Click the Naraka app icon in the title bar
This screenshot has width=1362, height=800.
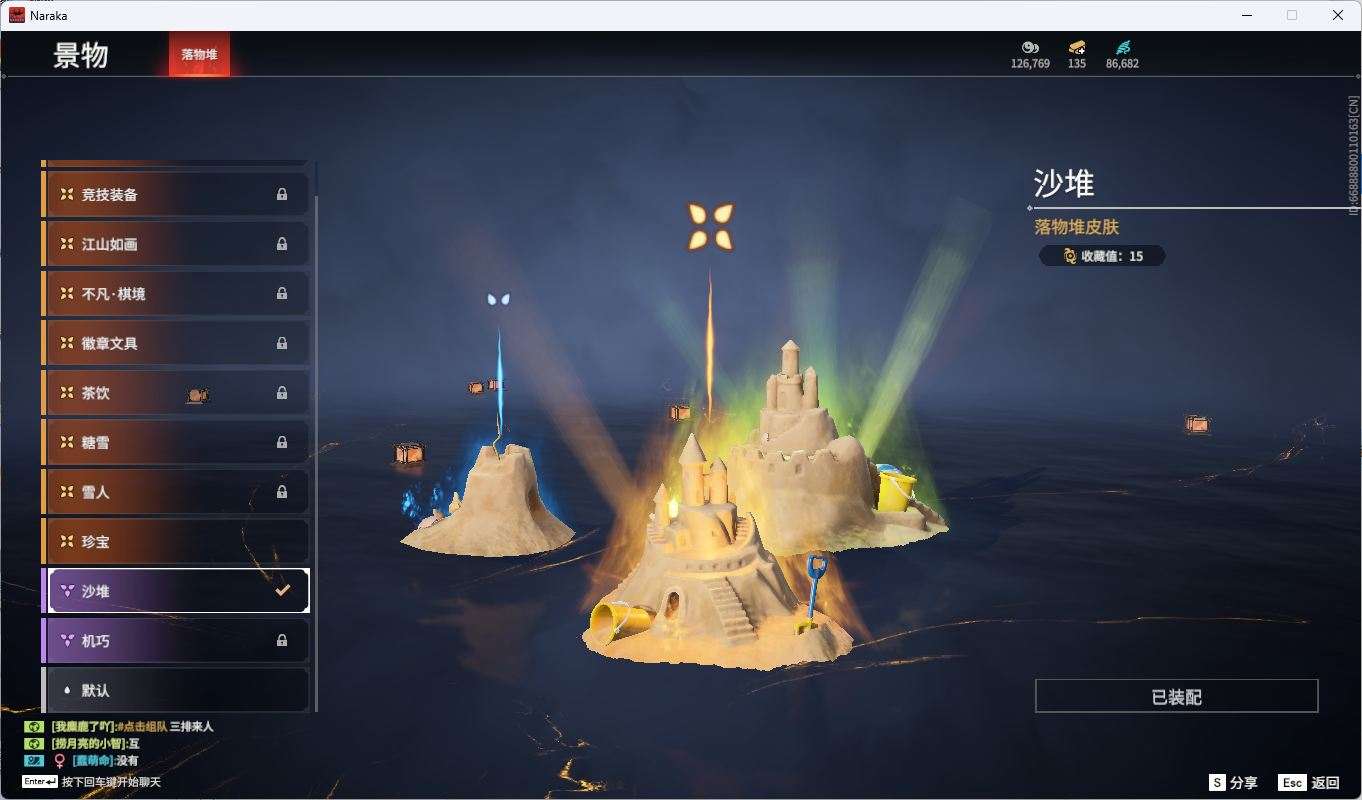click(x=17, y=15)
